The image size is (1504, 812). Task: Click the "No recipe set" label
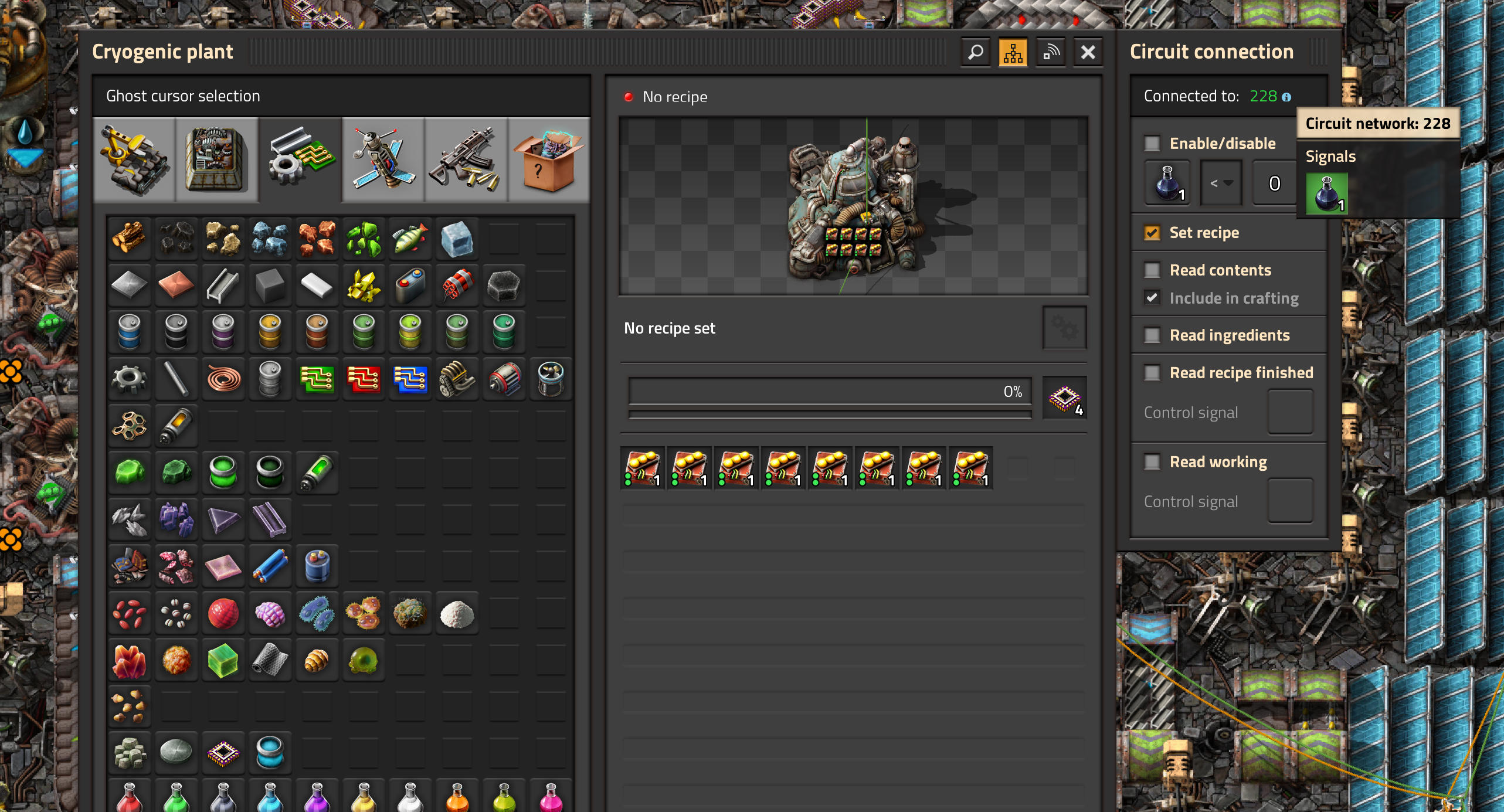[670, 328]
